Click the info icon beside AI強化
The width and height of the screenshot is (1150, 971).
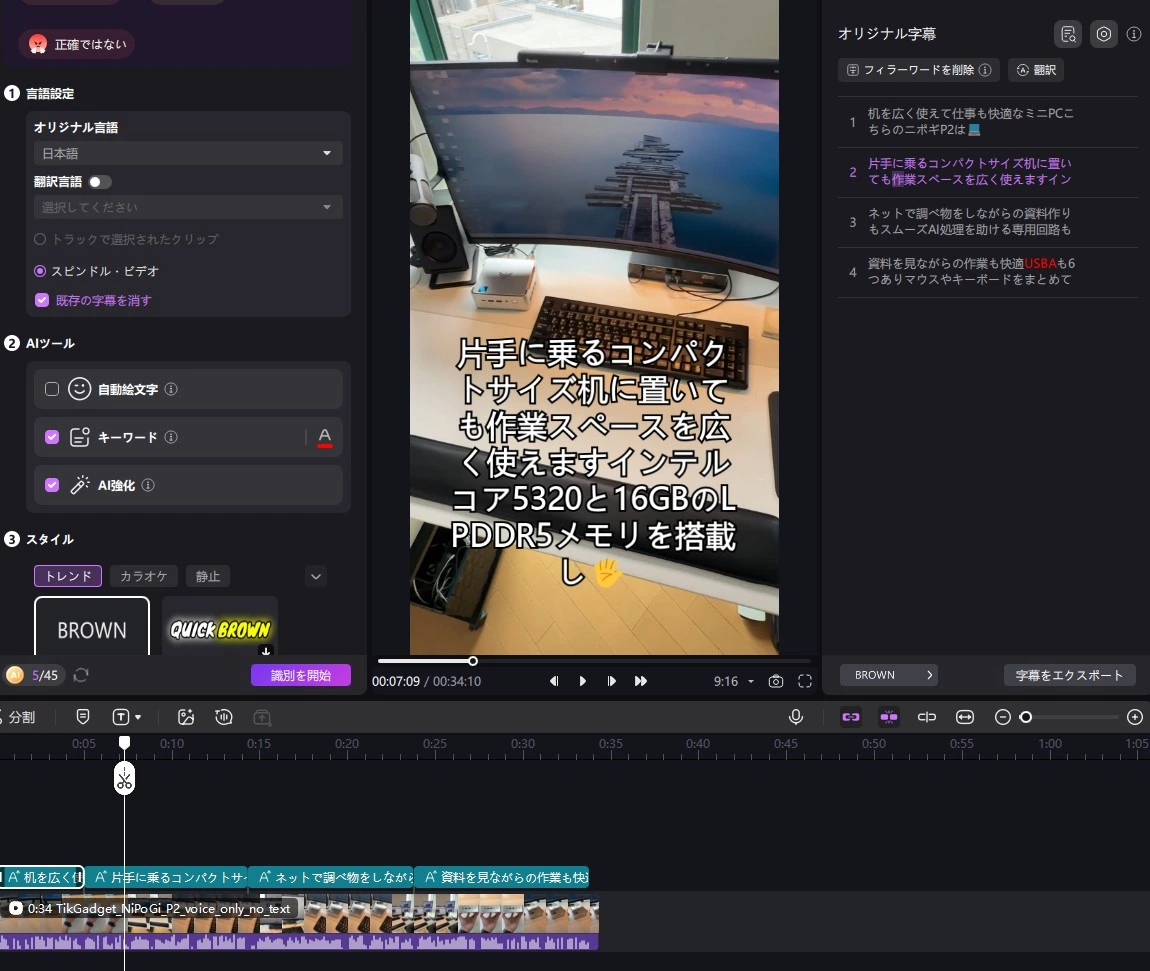point(148,485)
